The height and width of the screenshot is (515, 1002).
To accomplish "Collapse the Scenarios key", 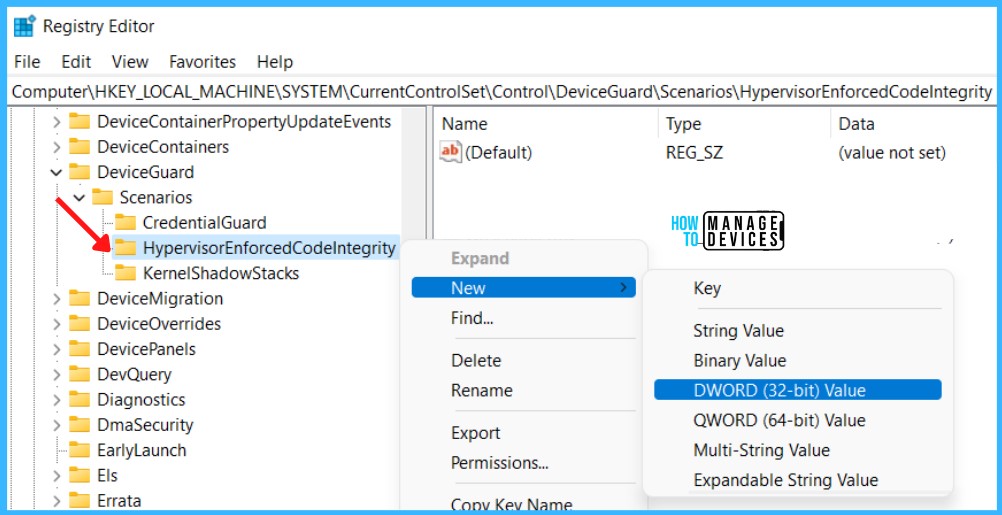I will [x=79, y=197].
